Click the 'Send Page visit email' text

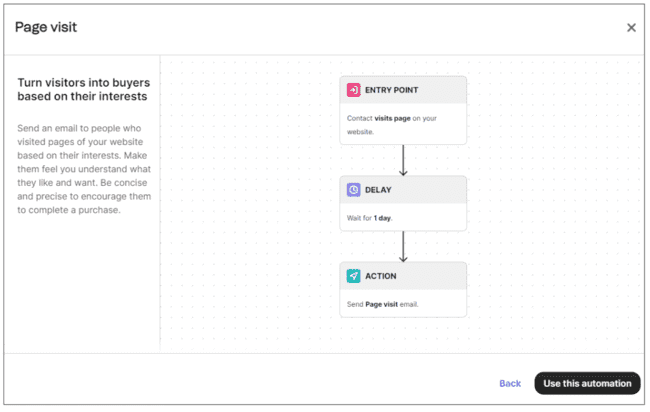point(391,302)
